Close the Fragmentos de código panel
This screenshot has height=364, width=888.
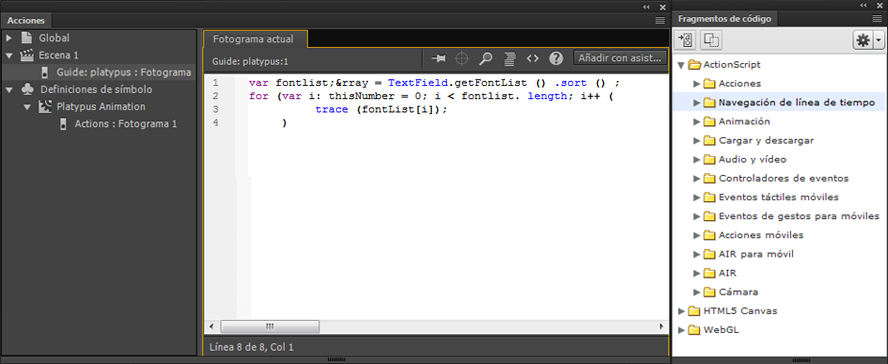(x=880, y=6)
